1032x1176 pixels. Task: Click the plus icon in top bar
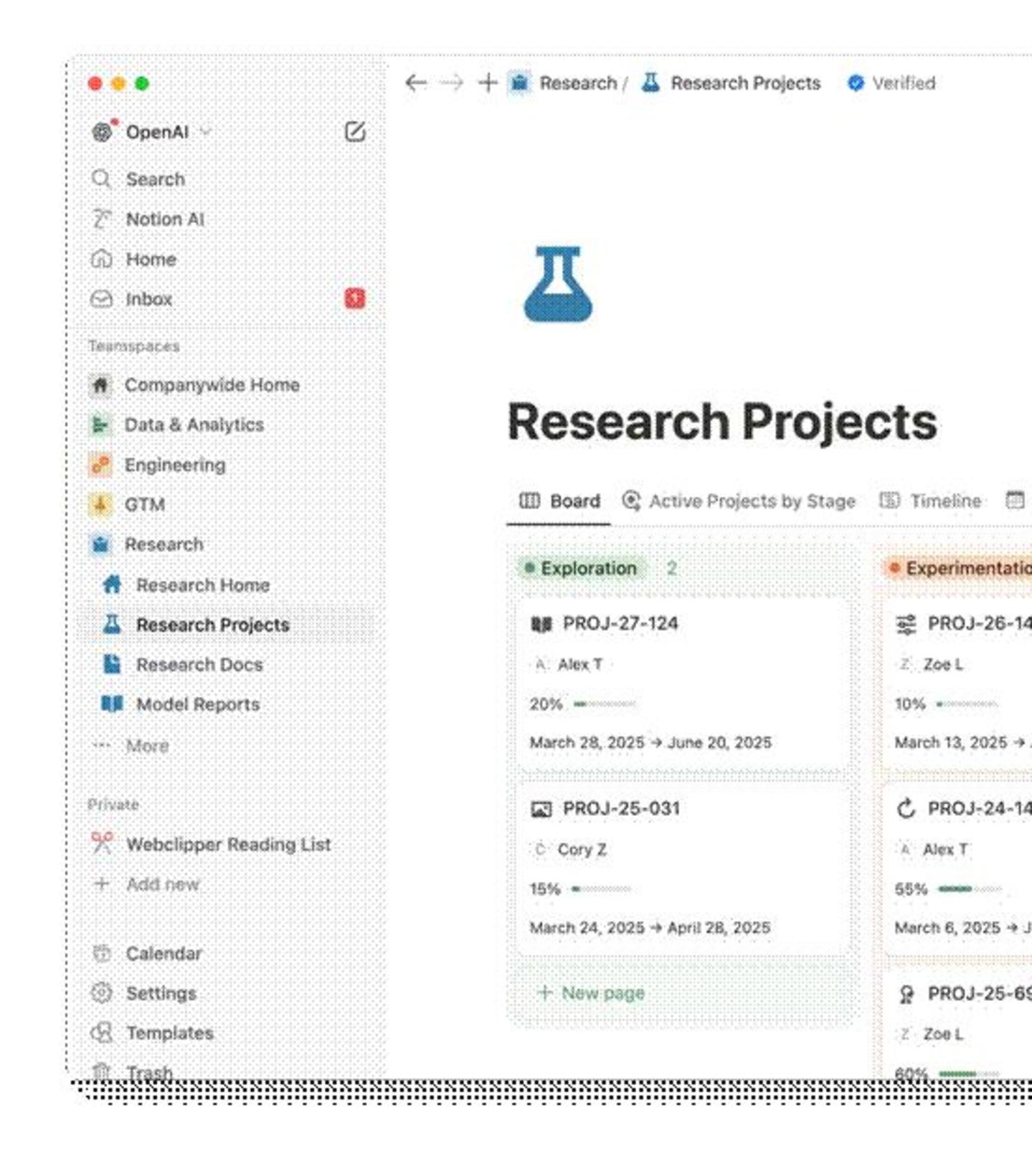488,83
